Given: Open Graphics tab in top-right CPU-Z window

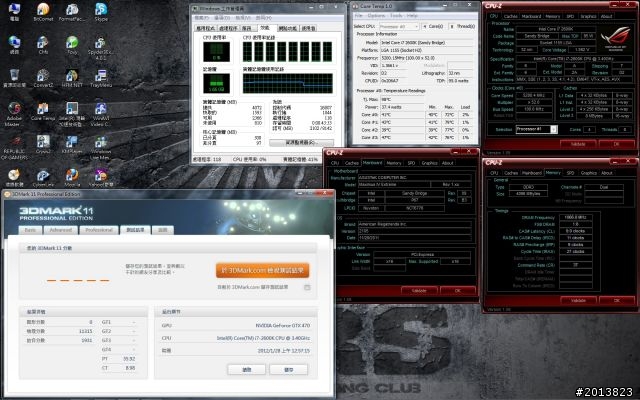Looking at the screenshot, I should (588, 16).
